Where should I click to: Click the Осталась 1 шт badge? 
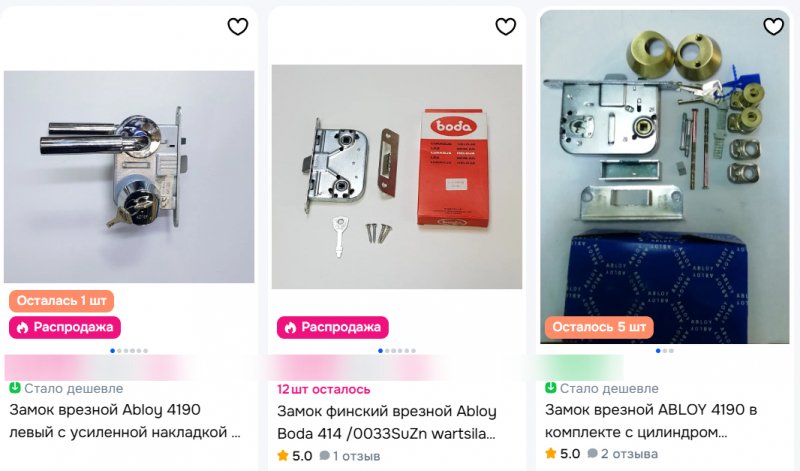tap(61, 301)
